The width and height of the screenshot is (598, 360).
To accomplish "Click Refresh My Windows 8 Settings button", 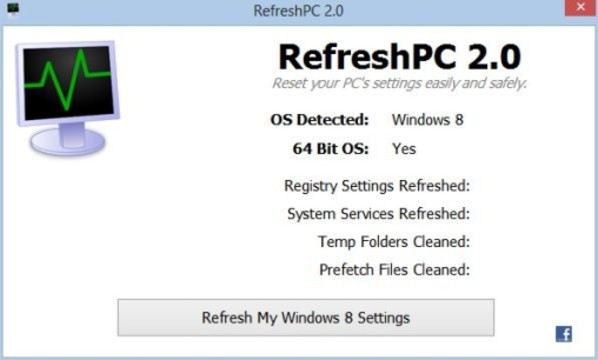I will coord(306,318).
